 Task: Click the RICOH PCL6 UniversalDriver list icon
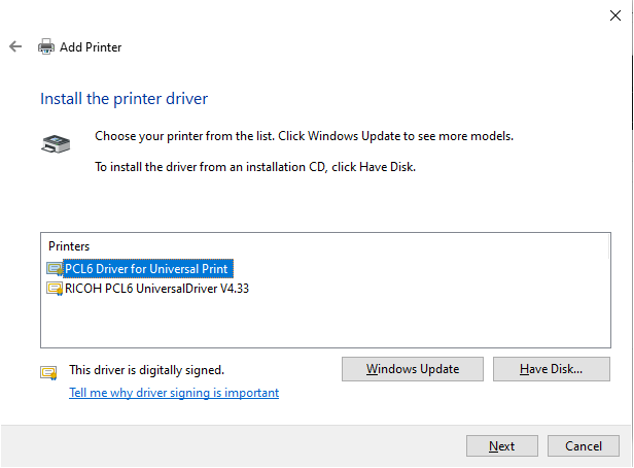point(54,289)
